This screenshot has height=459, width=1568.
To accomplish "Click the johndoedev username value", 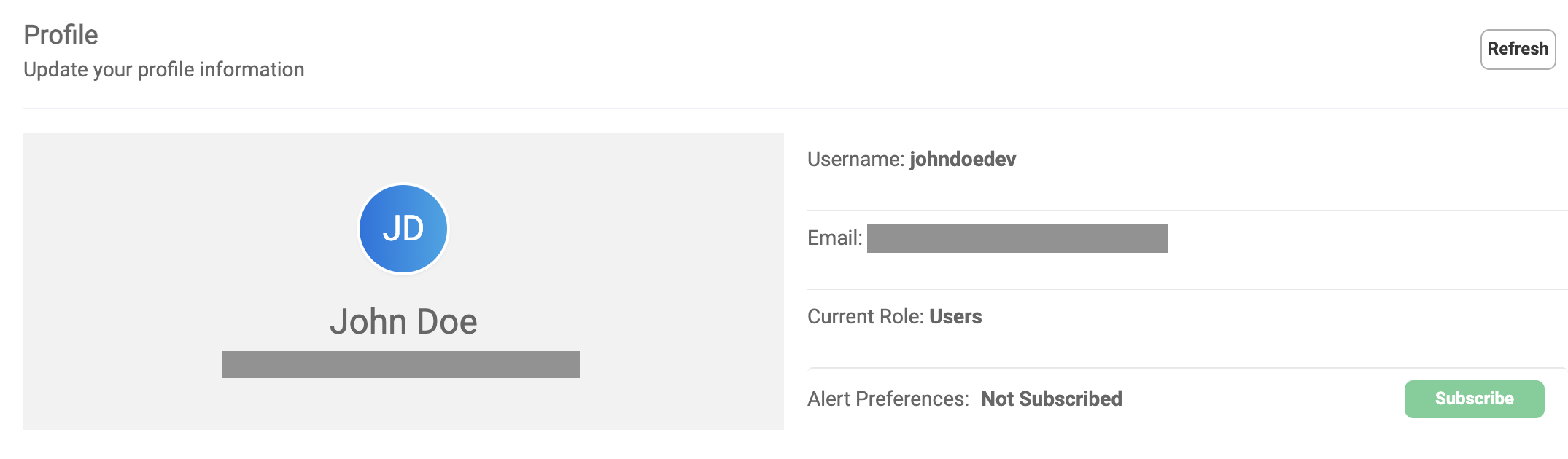I will click(x=963, y=160).
